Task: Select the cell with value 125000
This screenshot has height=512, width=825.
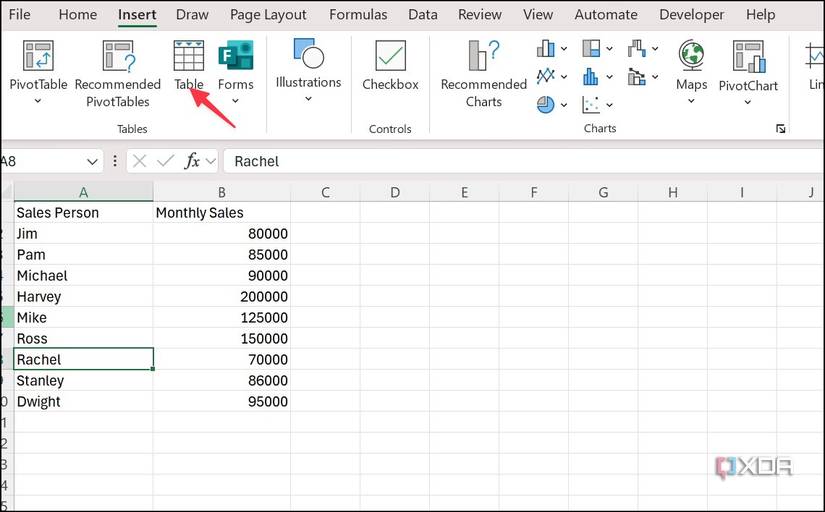Action: click(x=222, y=317)
